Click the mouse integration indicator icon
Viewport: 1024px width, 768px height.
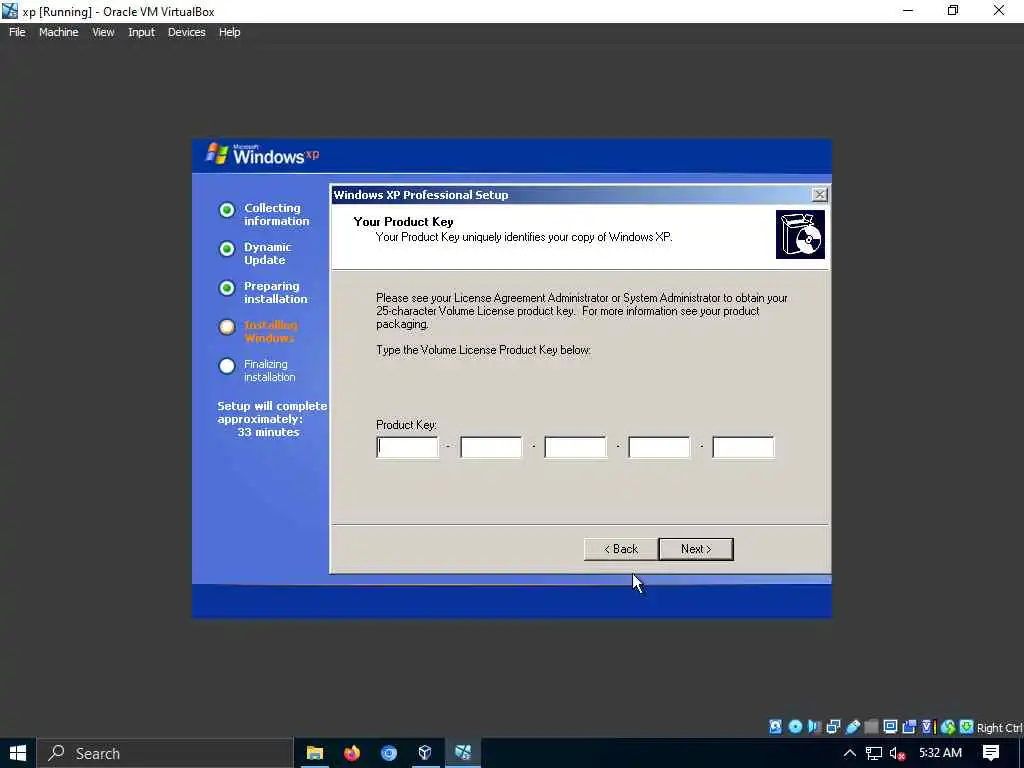click(948, 727)
